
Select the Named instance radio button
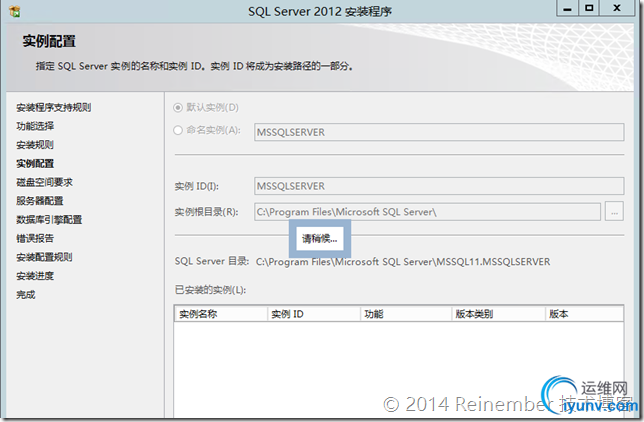pyautogui.click(x=178, y=130)
